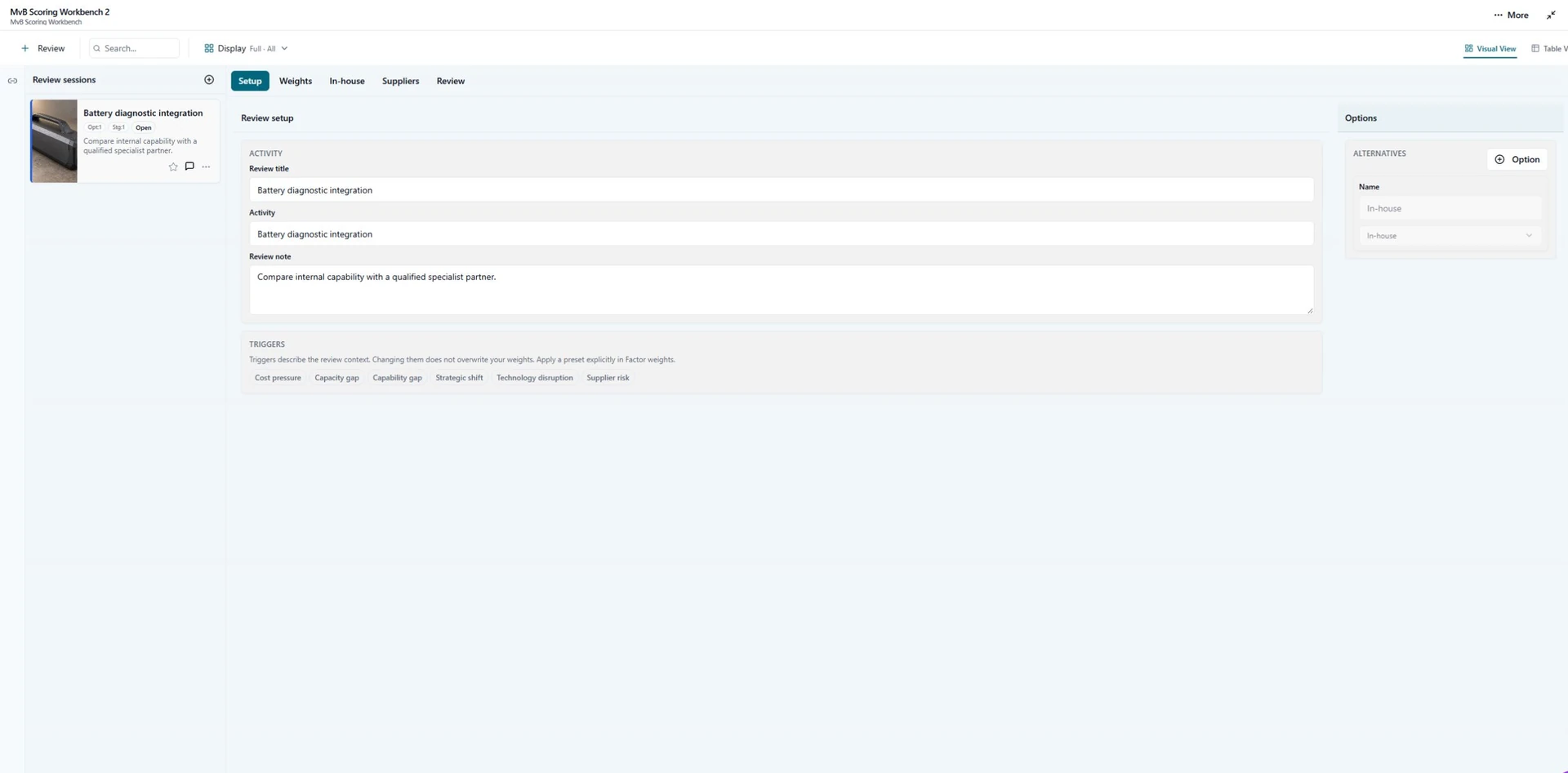Open the ellipsis menu on session card
This screenshot has height=773, width=1568.
click(206, 167)
